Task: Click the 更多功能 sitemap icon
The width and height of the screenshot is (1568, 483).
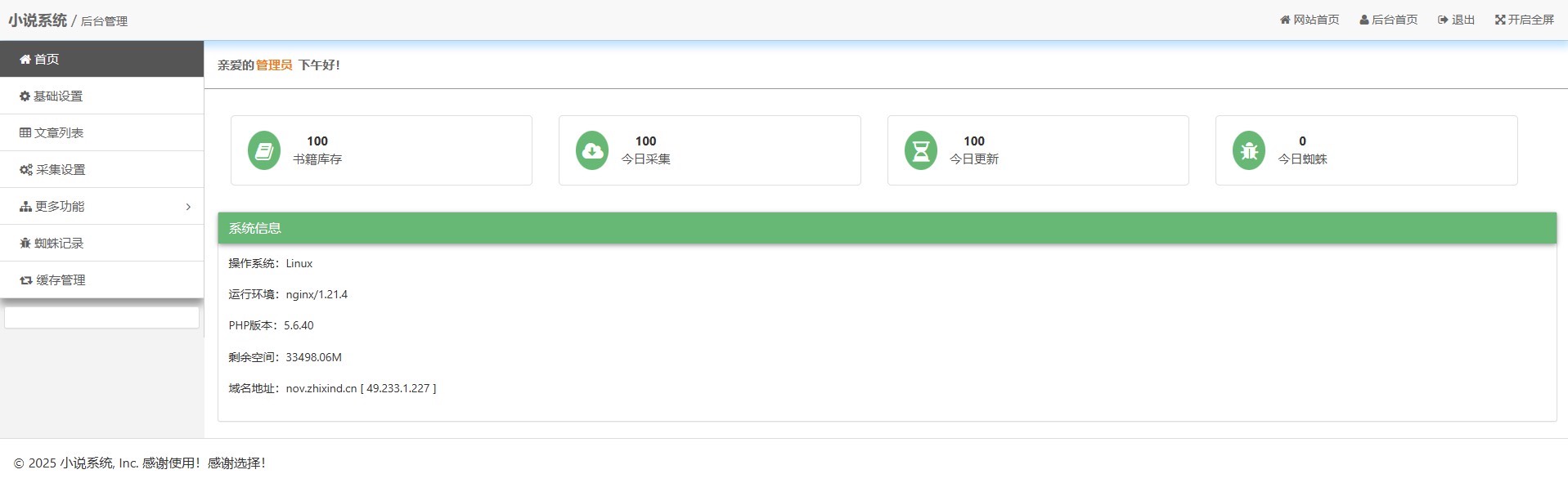Action: (x=26, y=207)
